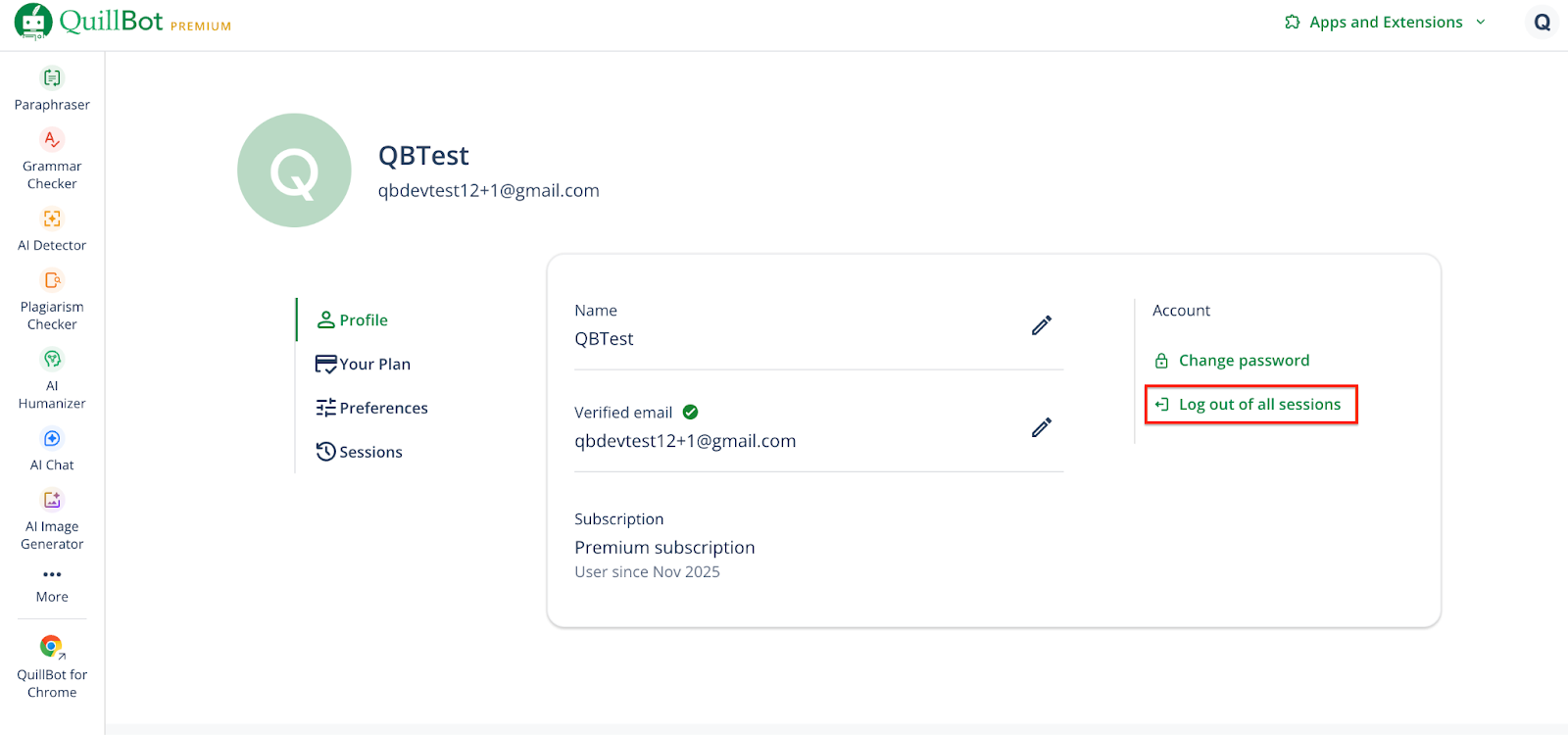Open the Sessions tab
This screenshot has height=735, width=1568.
pyautogui.click(x=360, y=452)
